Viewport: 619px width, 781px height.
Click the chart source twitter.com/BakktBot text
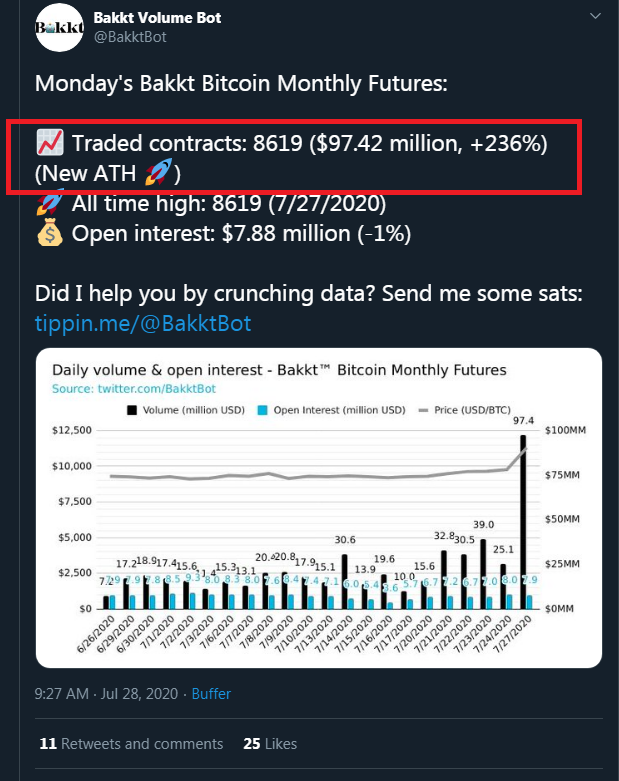click(134, 389)
